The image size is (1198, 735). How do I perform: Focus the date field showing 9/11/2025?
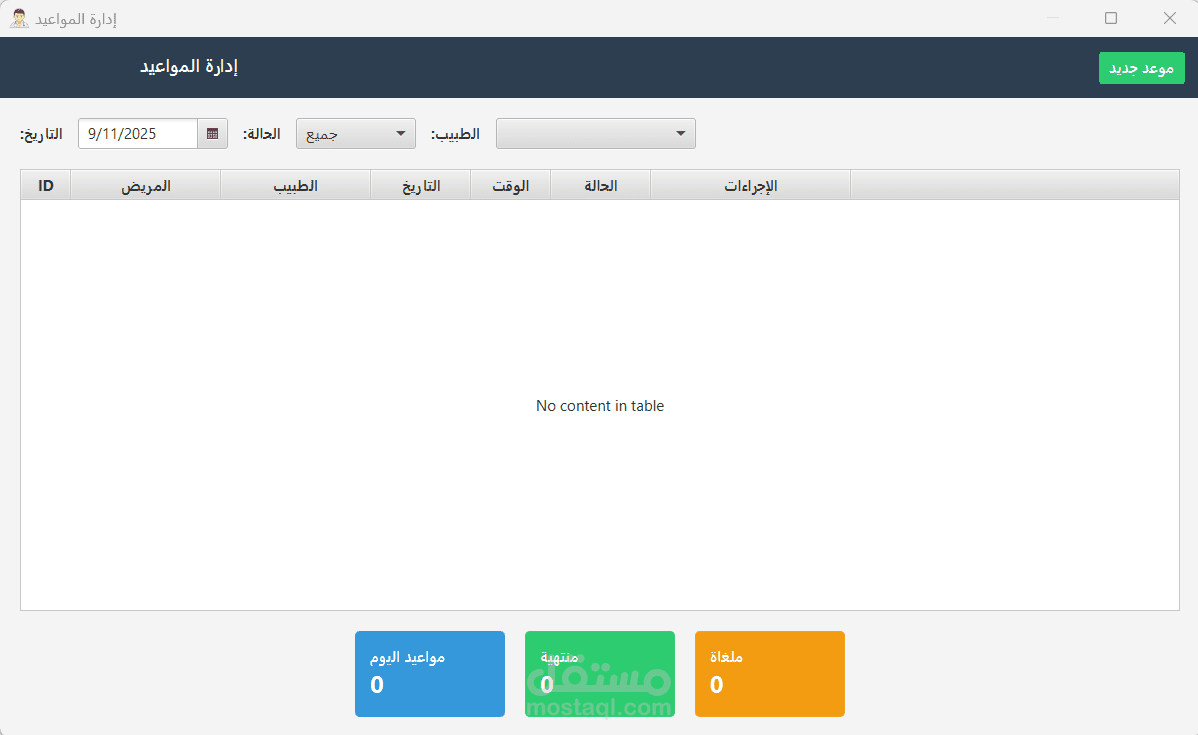click(138, 134)
